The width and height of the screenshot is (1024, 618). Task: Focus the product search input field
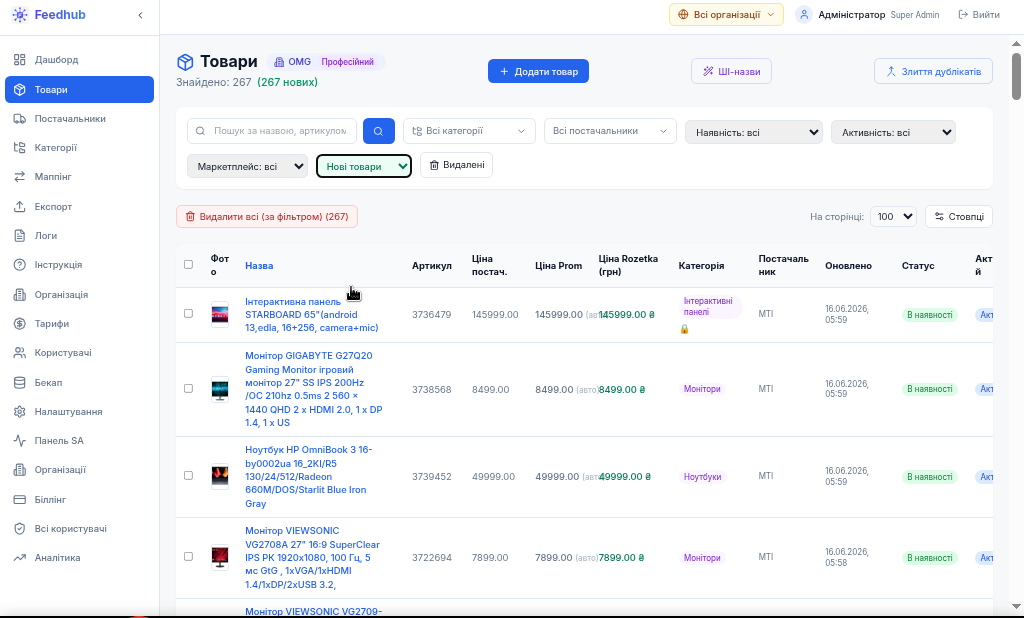point(272,131)
